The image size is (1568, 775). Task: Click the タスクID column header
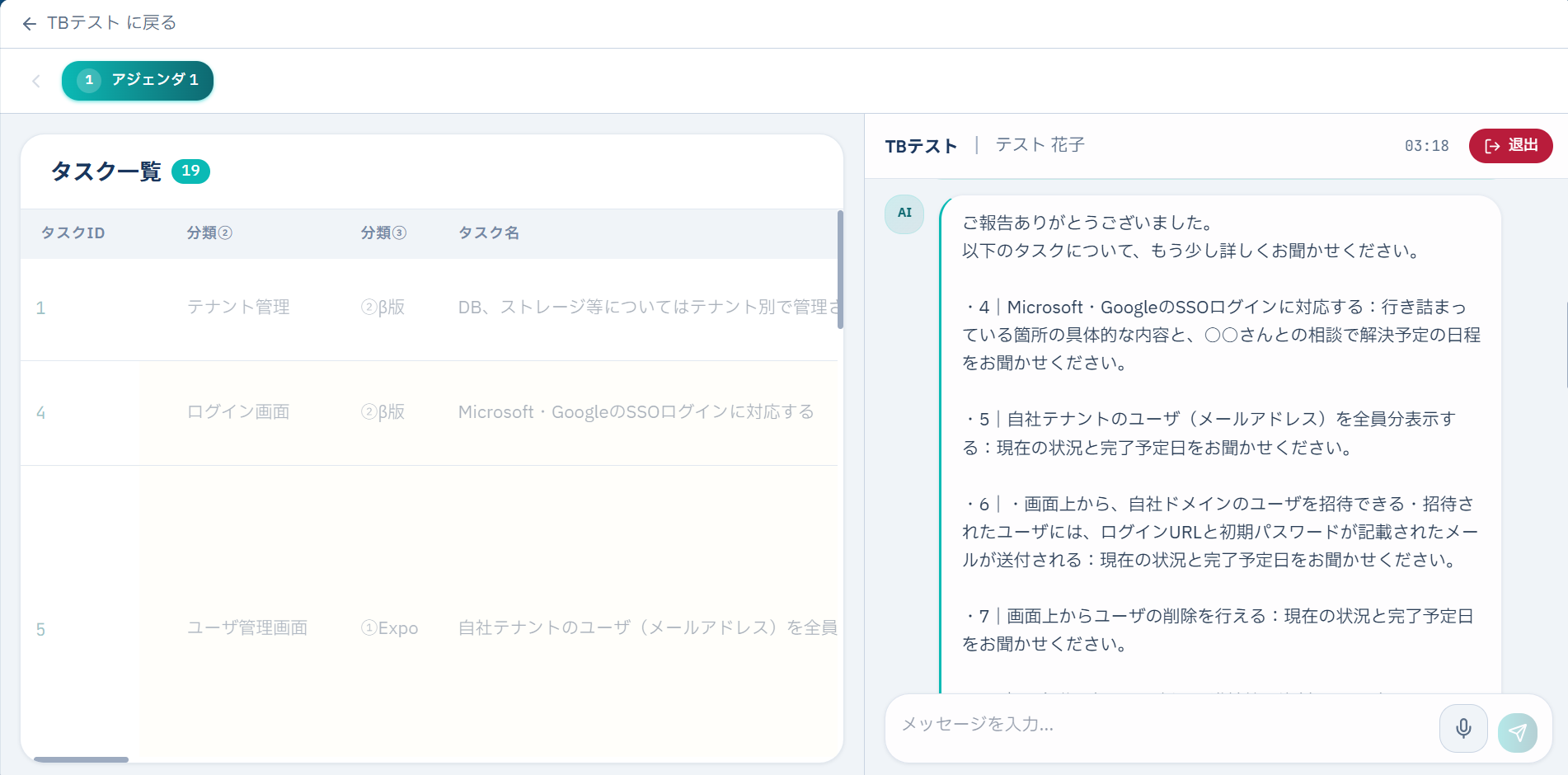click(x=73, y=233)
